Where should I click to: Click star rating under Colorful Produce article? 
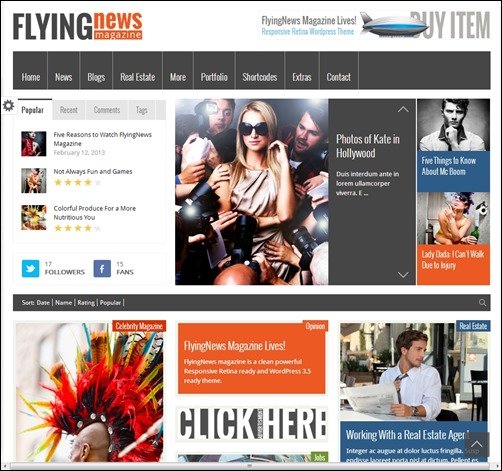(77, 228)
